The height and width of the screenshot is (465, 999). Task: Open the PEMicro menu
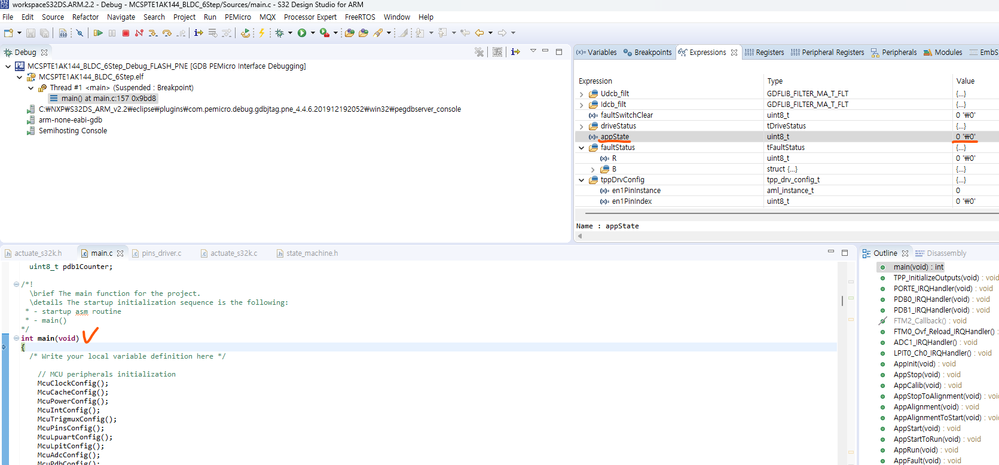click(x=238, y=17)
